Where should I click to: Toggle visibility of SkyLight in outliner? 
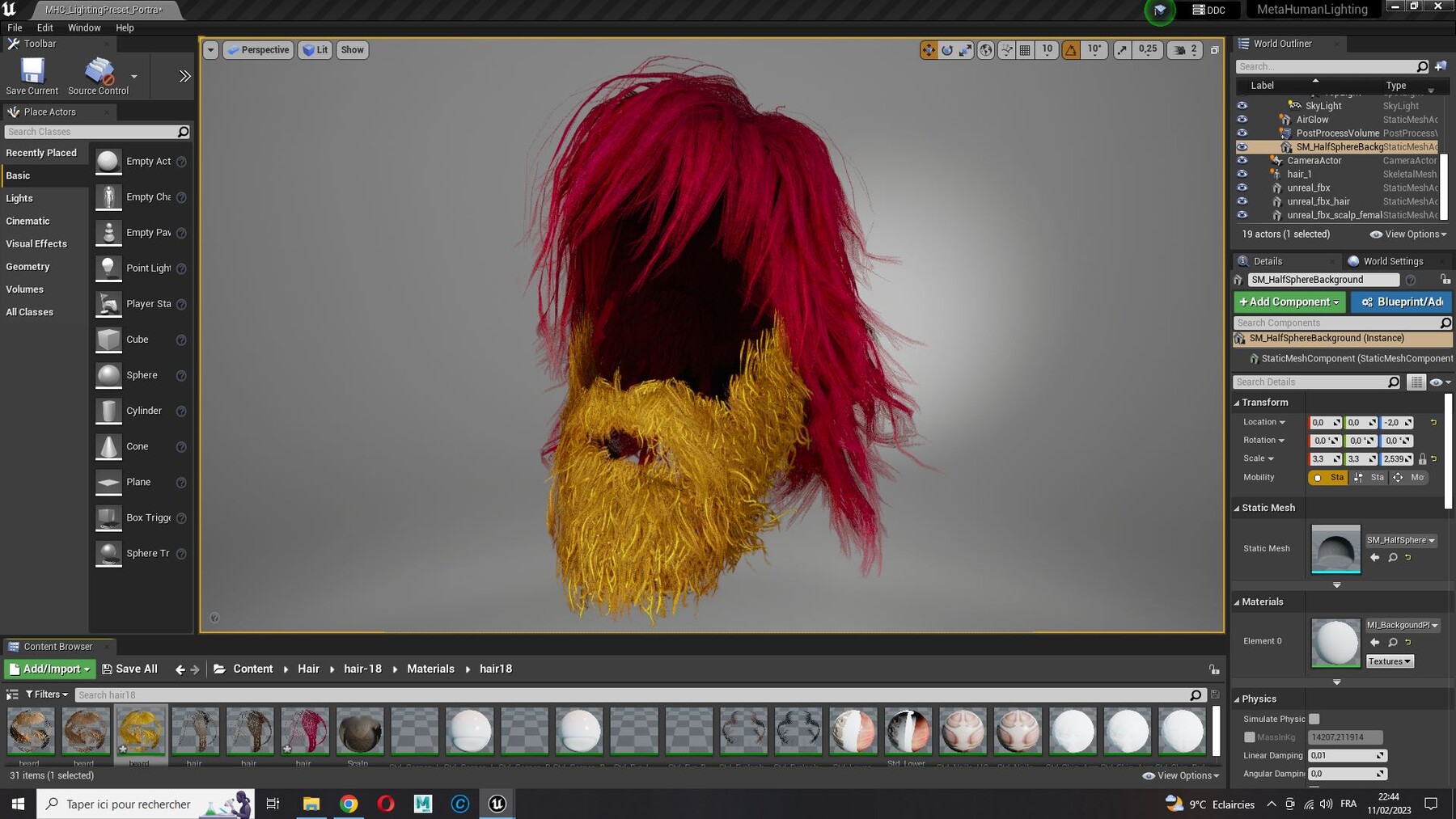click(1242, 106)
